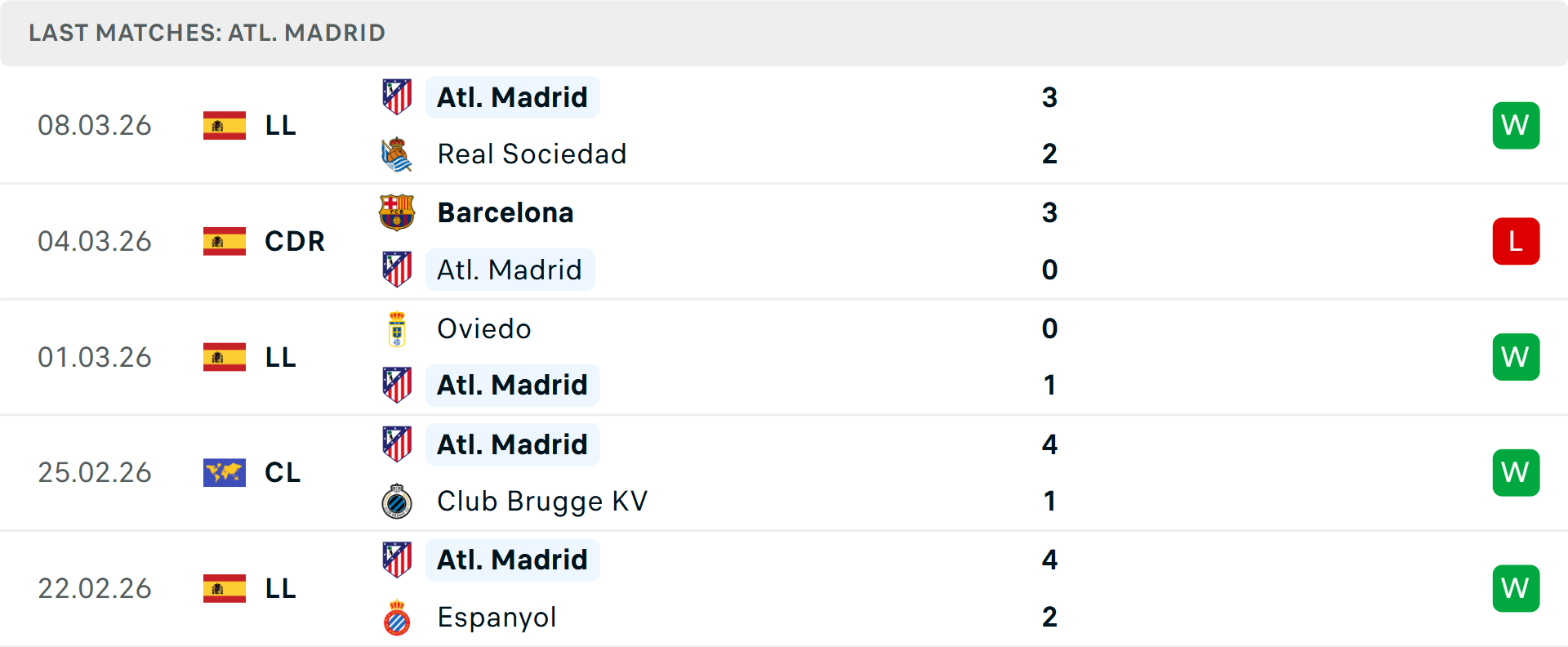
Task: Open the Barcelona team link
Action: point(506,212)
